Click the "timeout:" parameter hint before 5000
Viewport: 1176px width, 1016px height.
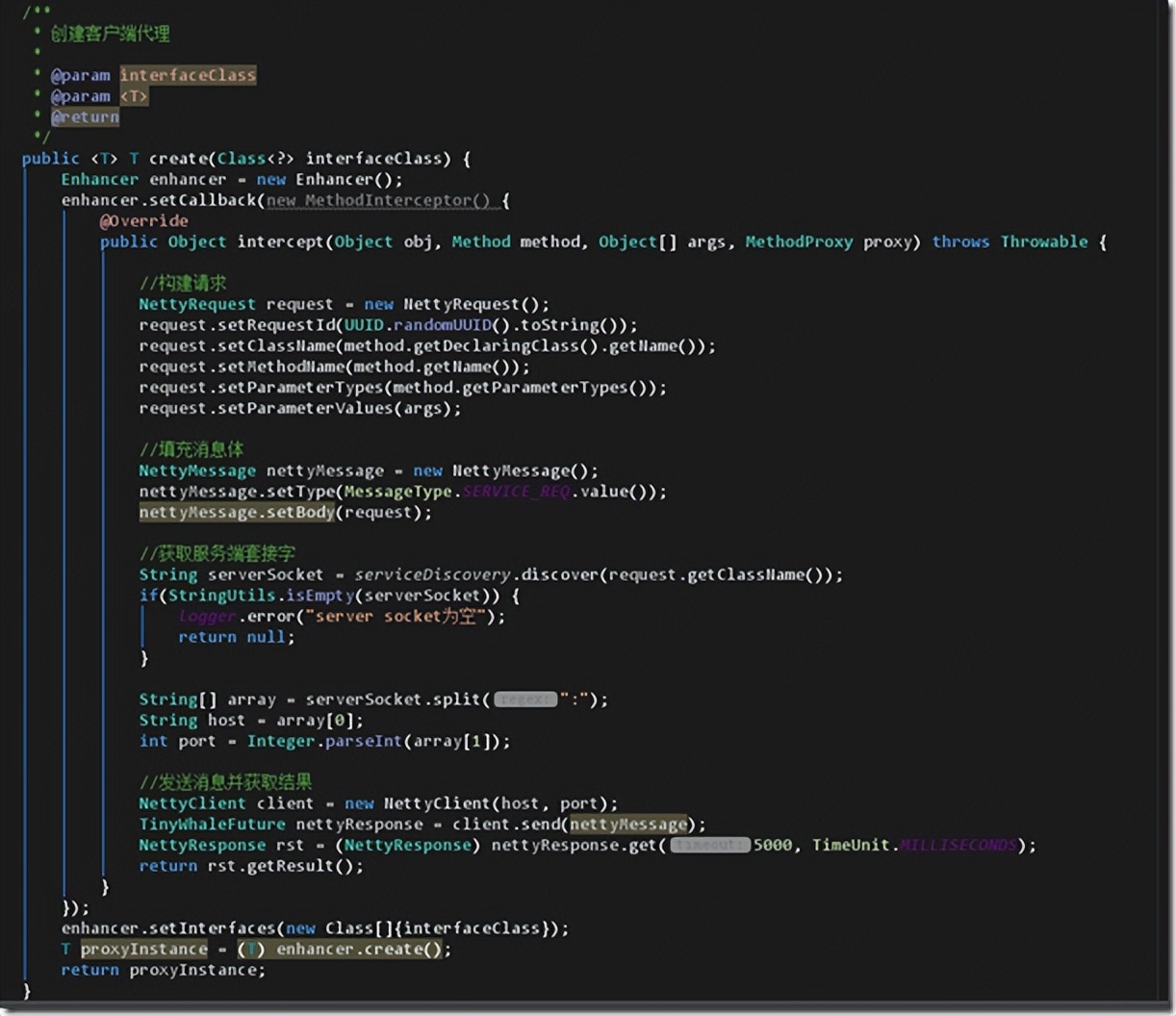[709, 845]
